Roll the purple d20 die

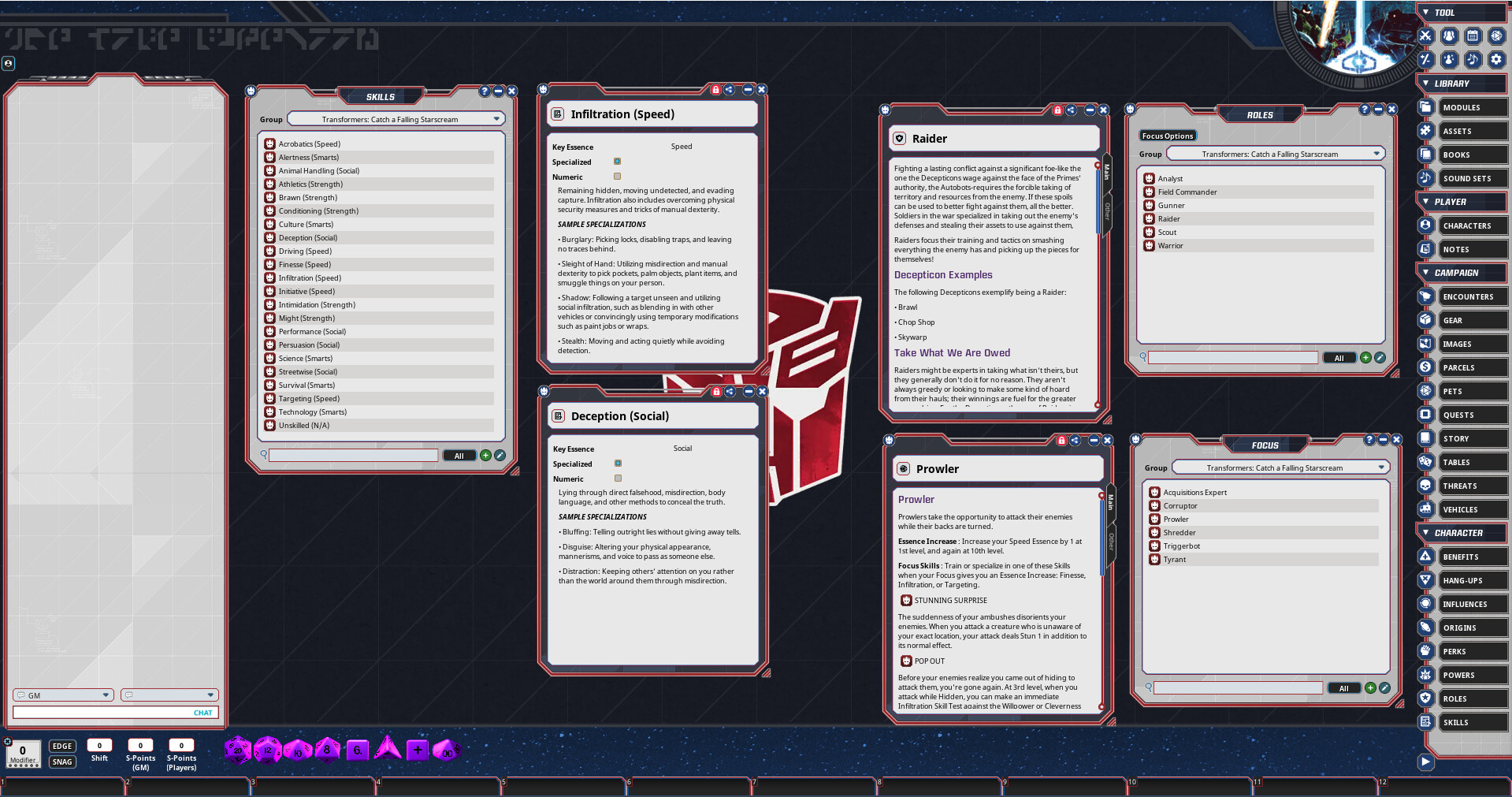(240, 749)
